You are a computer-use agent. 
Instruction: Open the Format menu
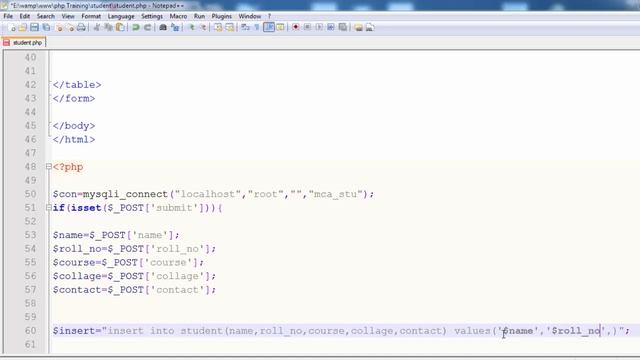click(x=91, y=16)
